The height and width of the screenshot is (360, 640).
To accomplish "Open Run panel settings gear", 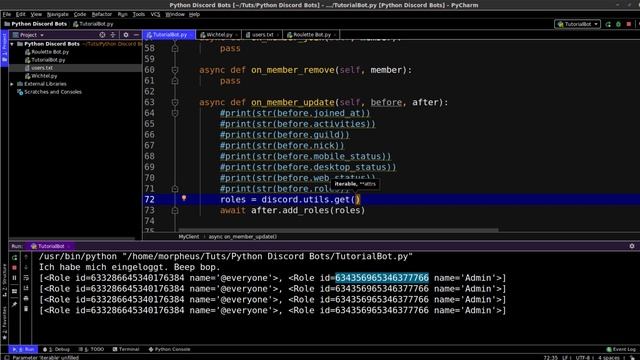I will (x=632, y=246).
